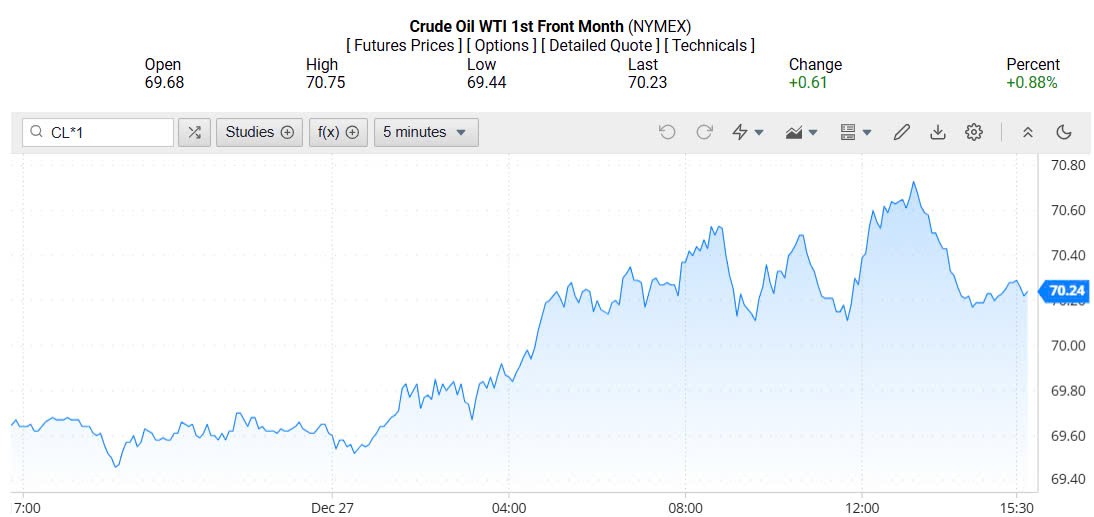Open the Detailed Quote link
This screenshot has height=517, width=1094.
(599, 45)
